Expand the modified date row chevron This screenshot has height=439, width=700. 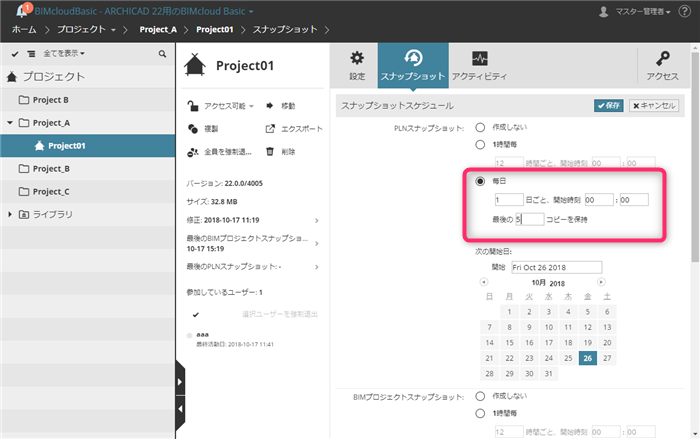pyautogui.click(x=317, y=221)
